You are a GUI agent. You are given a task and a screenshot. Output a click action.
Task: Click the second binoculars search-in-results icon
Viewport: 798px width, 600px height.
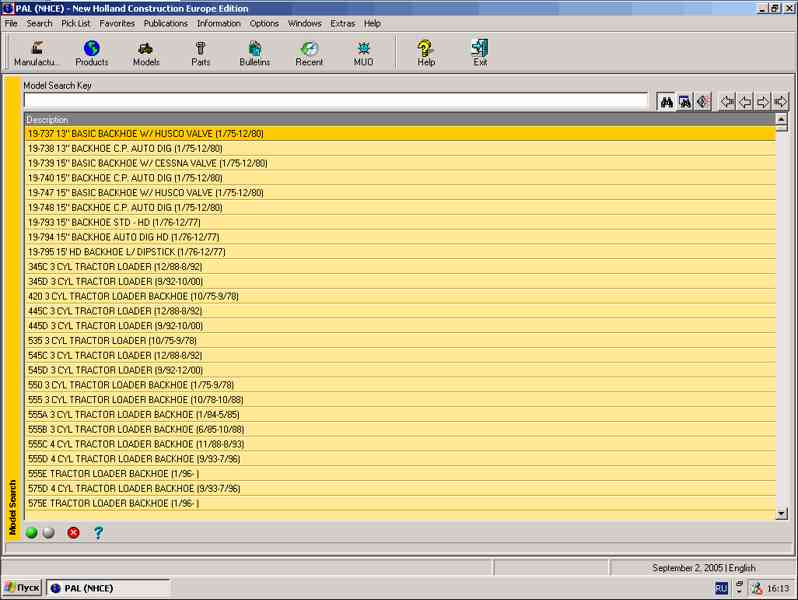pyautogui.click(x=685, y=102)
